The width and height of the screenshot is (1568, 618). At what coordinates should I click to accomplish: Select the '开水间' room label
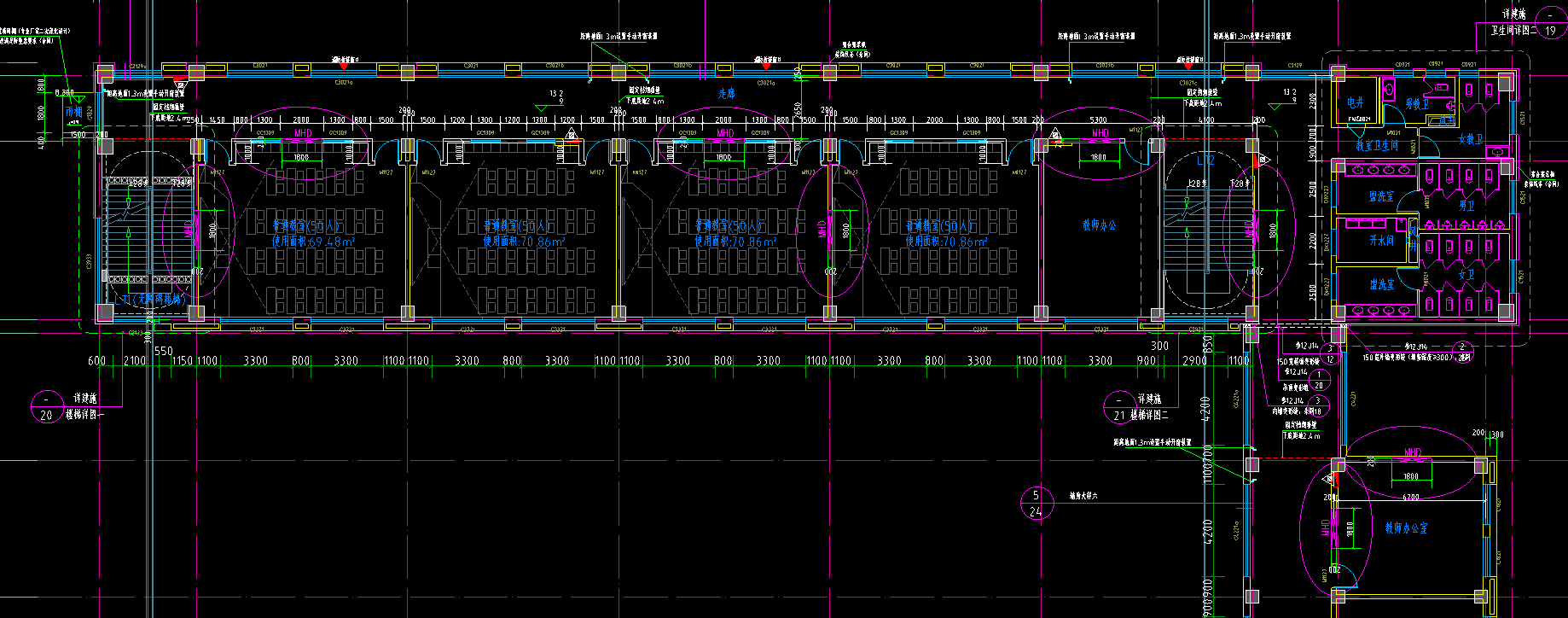click(1381, 241)
